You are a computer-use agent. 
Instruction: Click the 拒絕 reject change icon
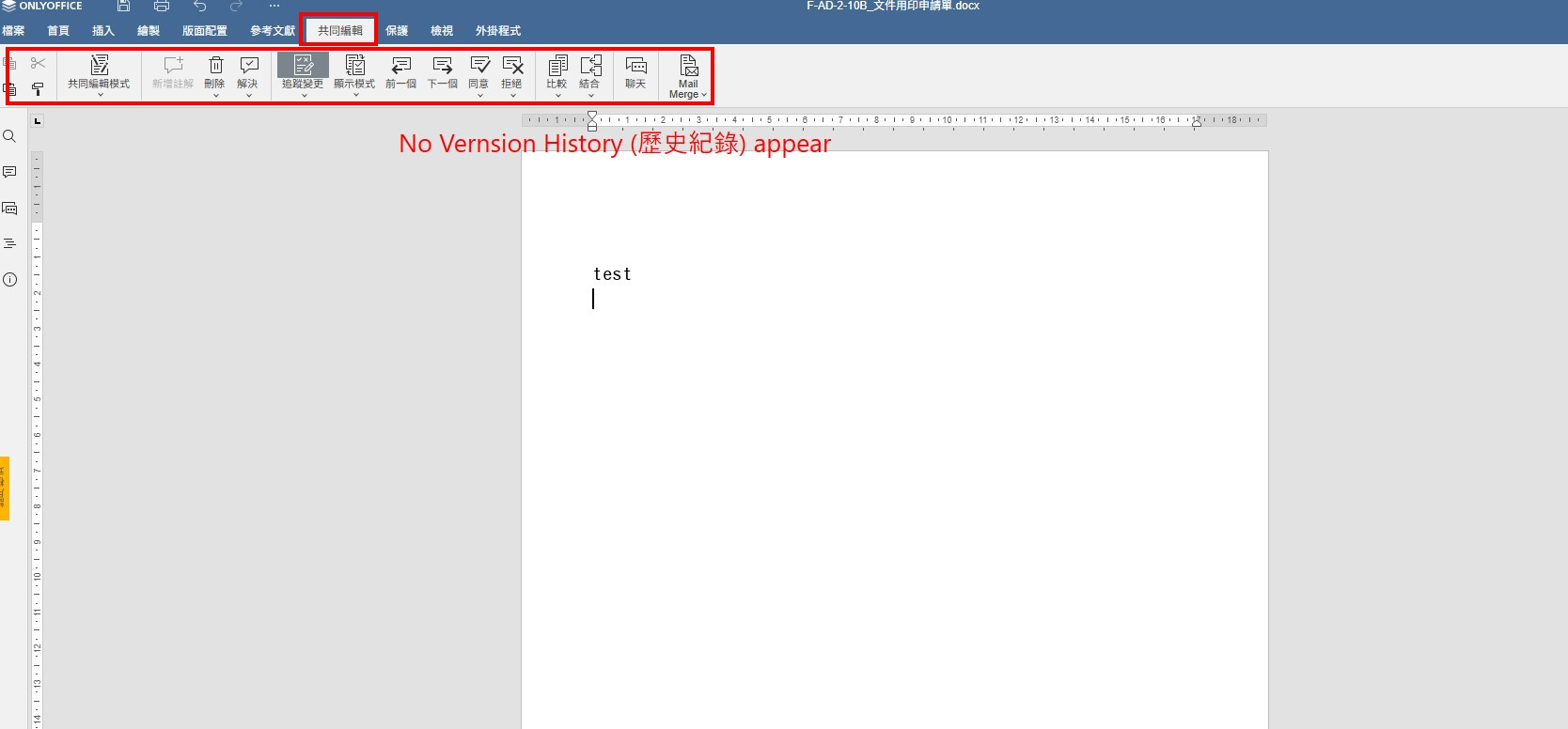[512, 65]
